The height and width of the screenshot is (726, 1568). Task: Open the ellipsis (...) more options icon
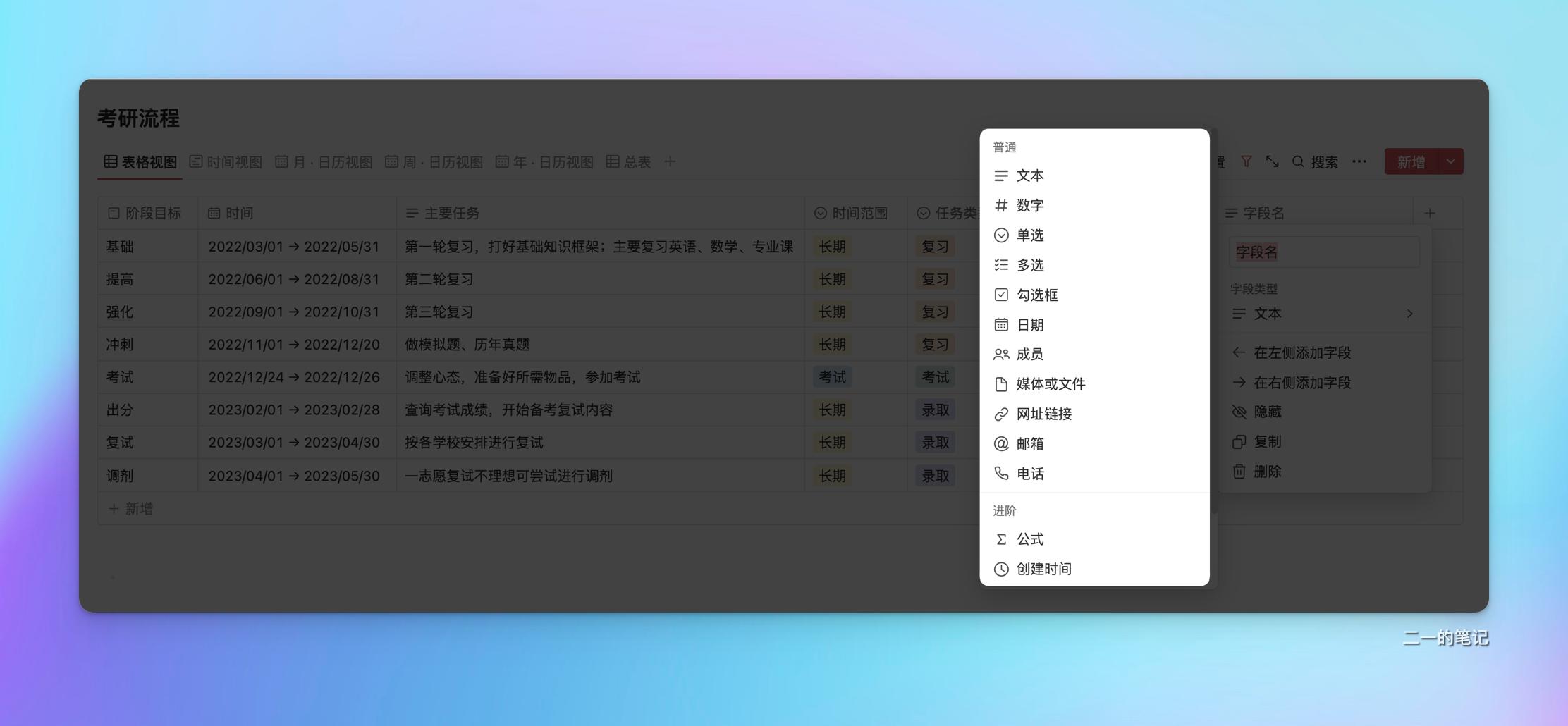coord(1358,161)
